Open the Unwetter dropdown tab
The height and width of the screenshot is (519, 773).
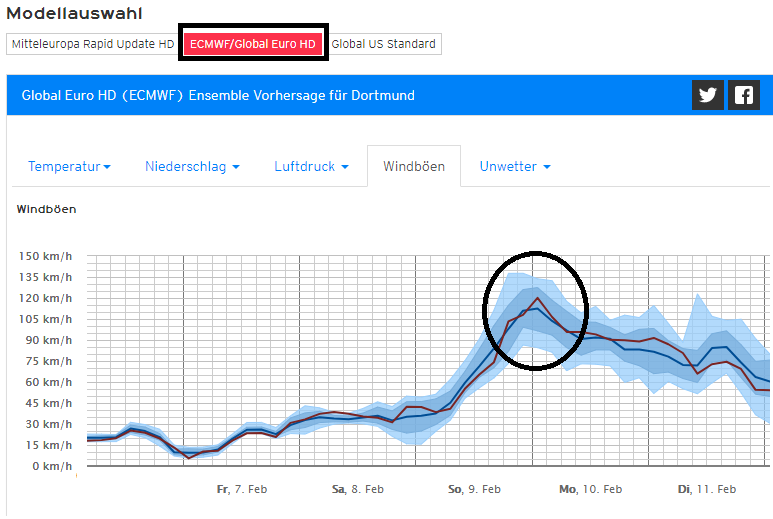(515, 167)
